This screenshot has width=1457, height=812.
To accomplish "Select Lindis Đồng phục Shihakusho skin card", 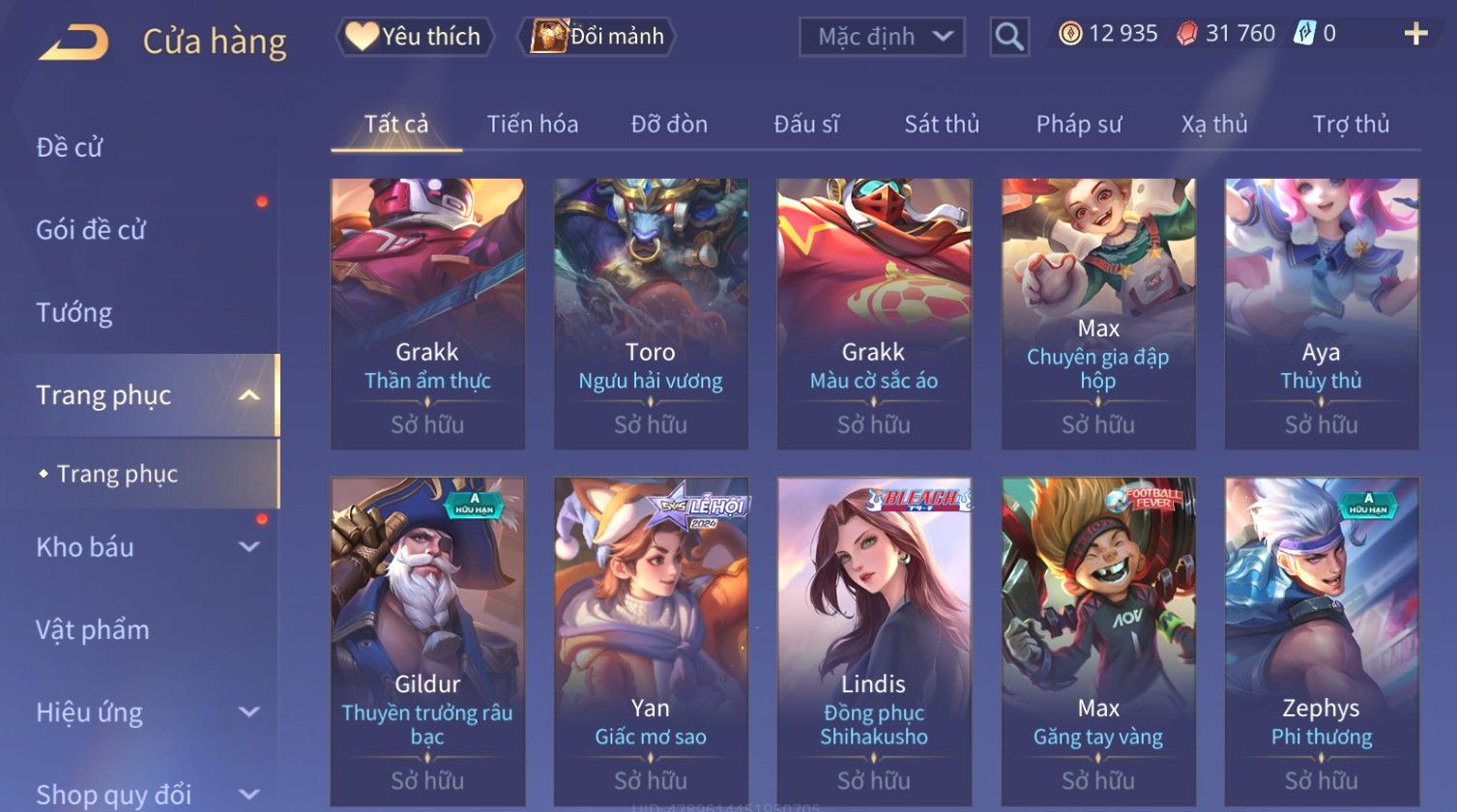I will pos(874,642).
